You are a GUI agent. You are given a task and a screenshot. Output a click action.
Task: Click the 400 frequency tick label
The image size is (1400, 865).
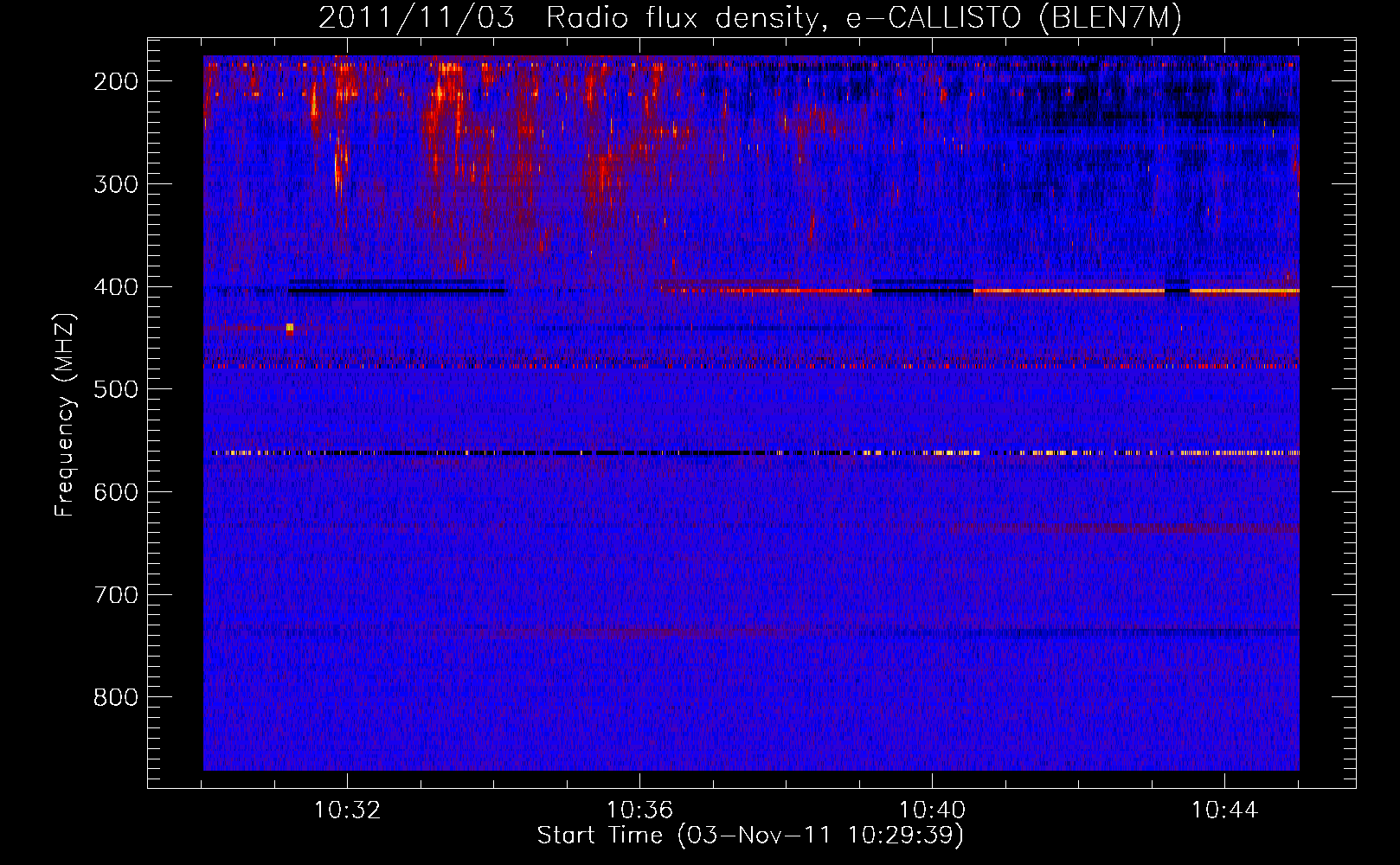pyautogui.click(x=115, y=286)
